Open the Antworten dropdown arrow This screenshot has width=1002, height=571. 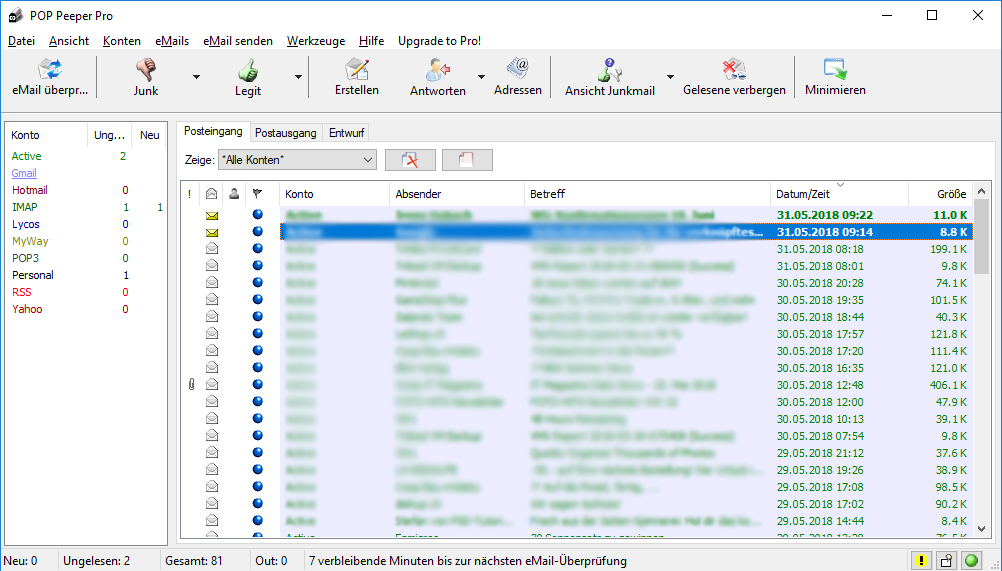click(x=481, y=77)
